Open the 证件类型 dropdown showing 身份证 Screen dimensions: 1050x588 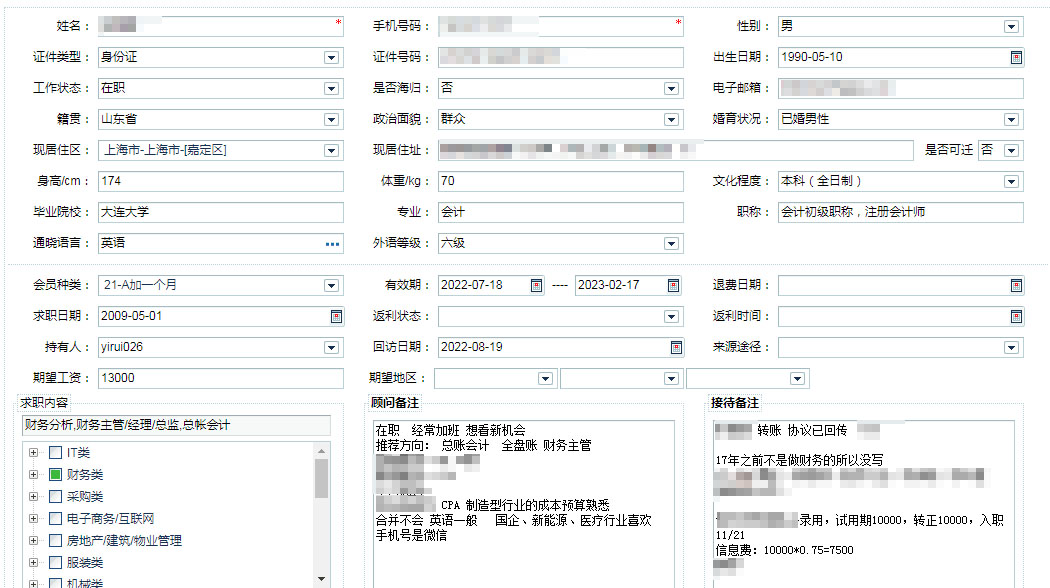(331, 58)
